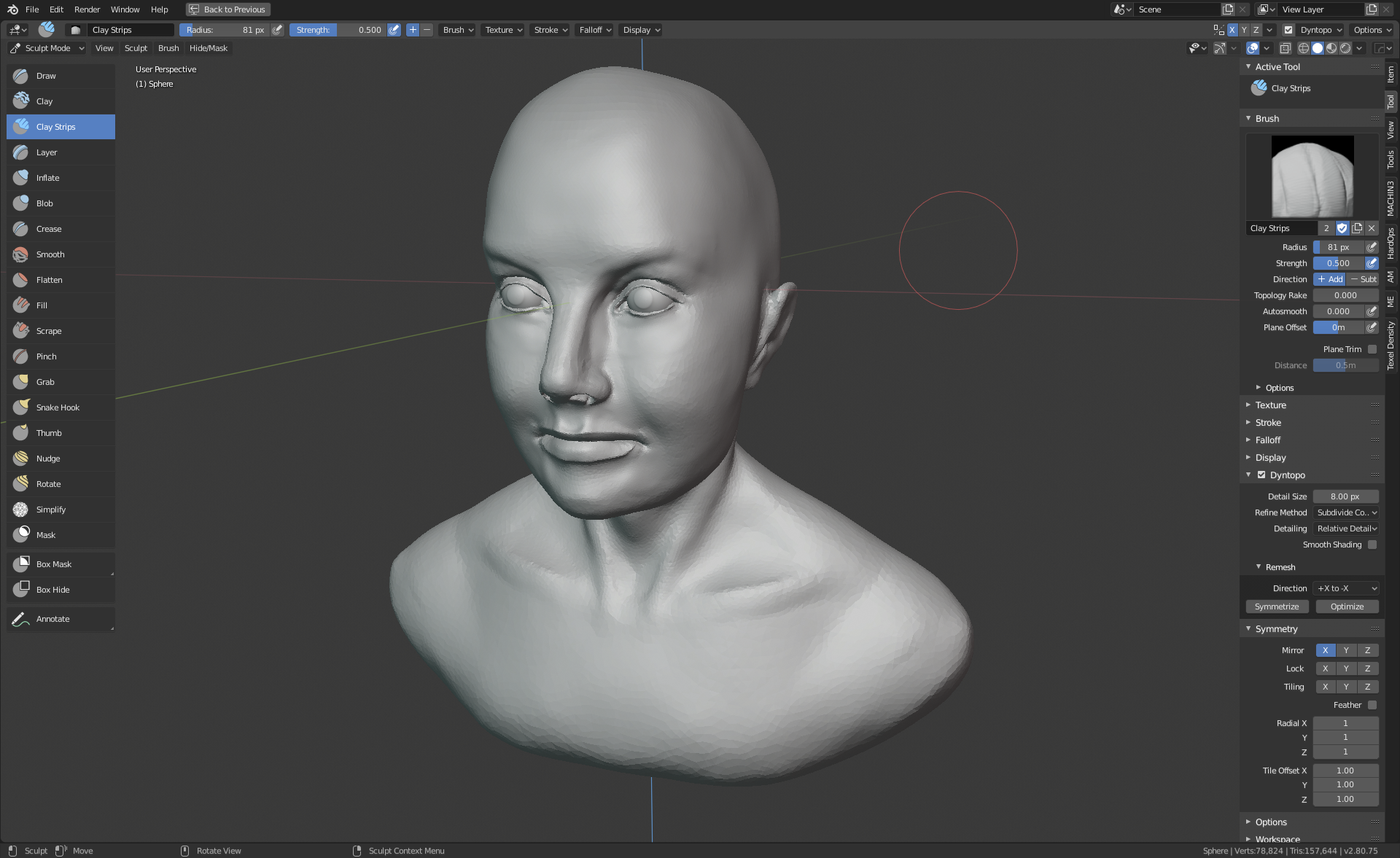Select the Box Mask tool
Image resolution: width=1400 pixels, height=858 pixels.
click(54, 564)
